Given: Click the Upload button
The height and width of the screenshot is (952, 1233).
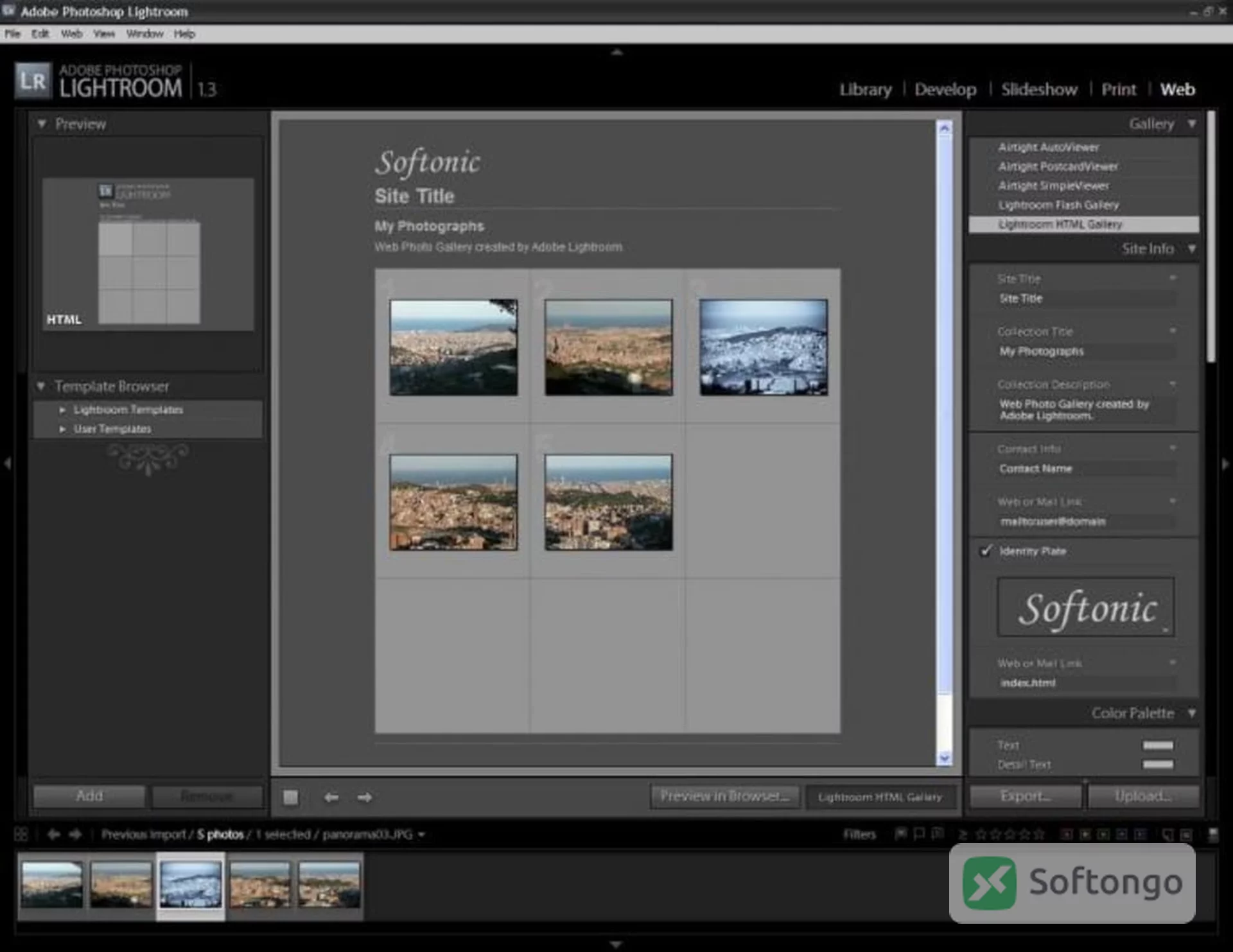Looking at the screenshot, I should pyautogui.click(x=1142, y=796).
